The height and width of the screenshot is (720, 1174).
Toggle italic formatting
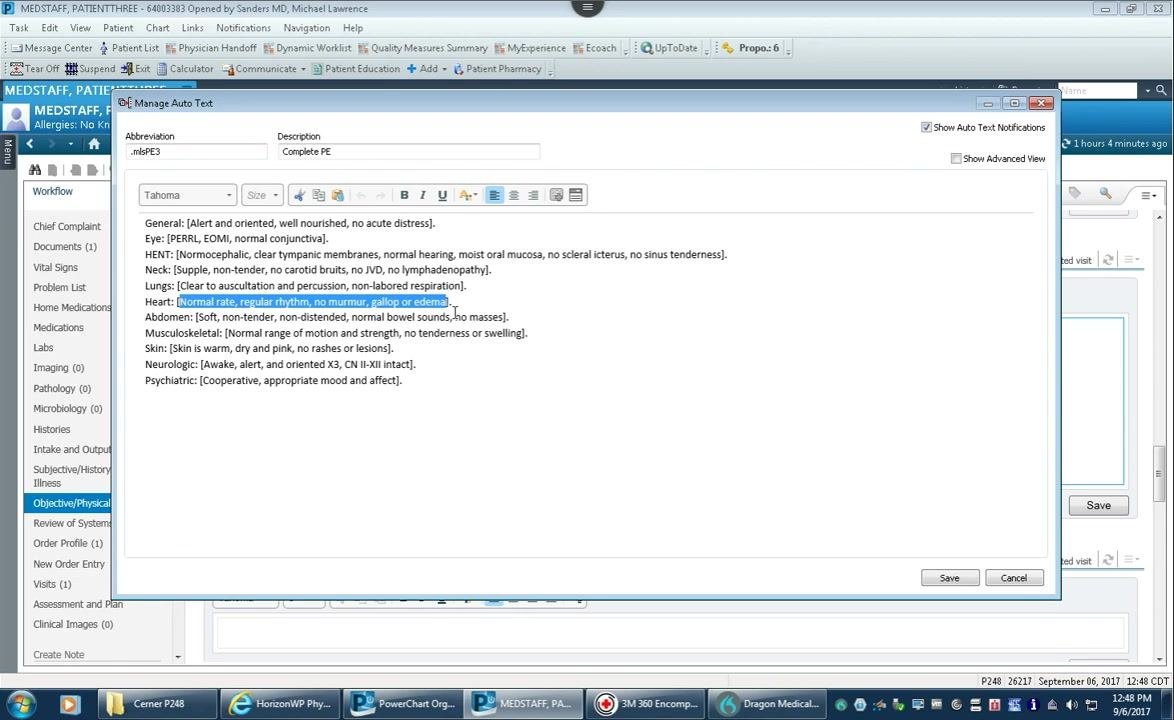(x=423, y=195)
